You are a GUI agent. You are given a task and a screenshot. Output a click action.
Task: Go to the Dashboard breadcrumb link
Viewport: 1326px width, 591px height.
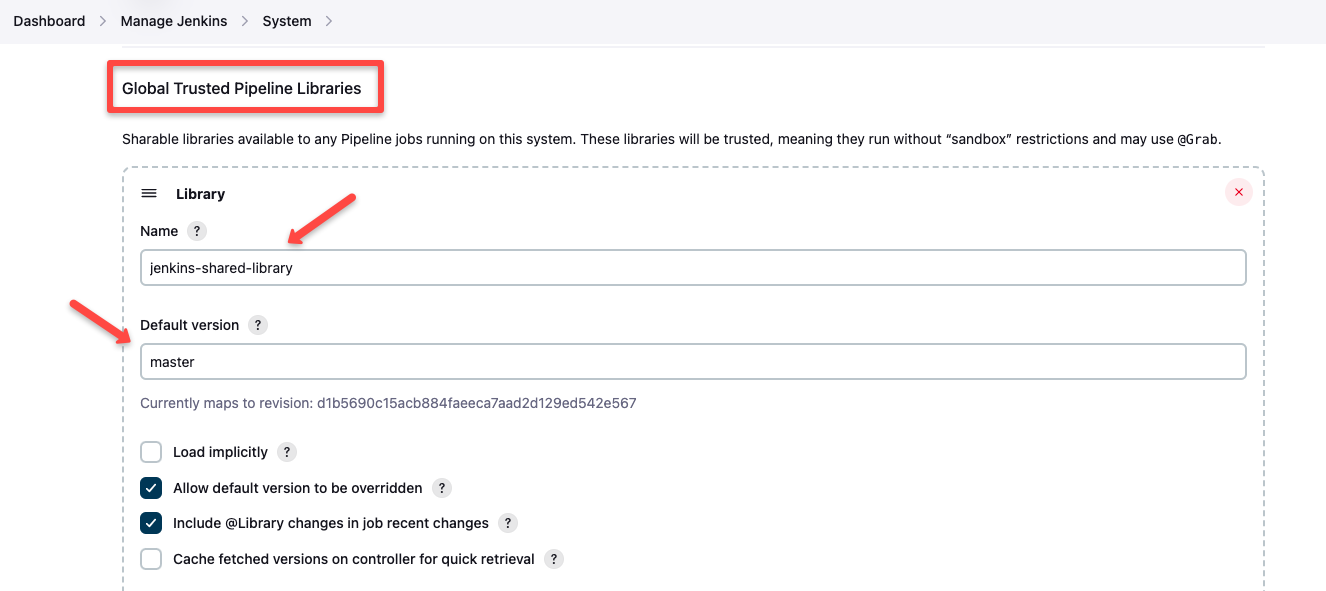[x=48, y=20]
